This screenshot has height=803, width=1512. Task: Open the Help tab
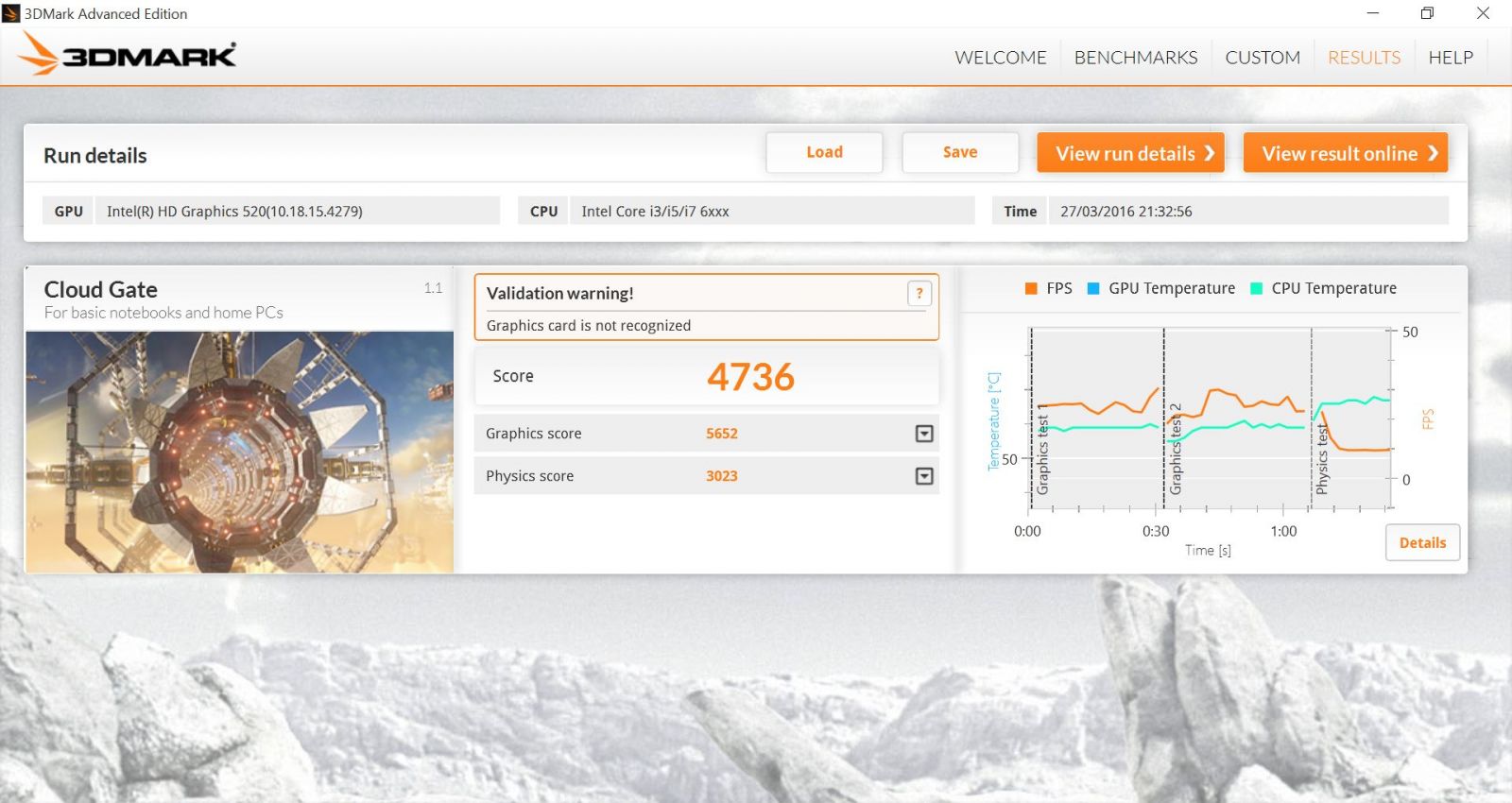click(x=1450, y=58)
